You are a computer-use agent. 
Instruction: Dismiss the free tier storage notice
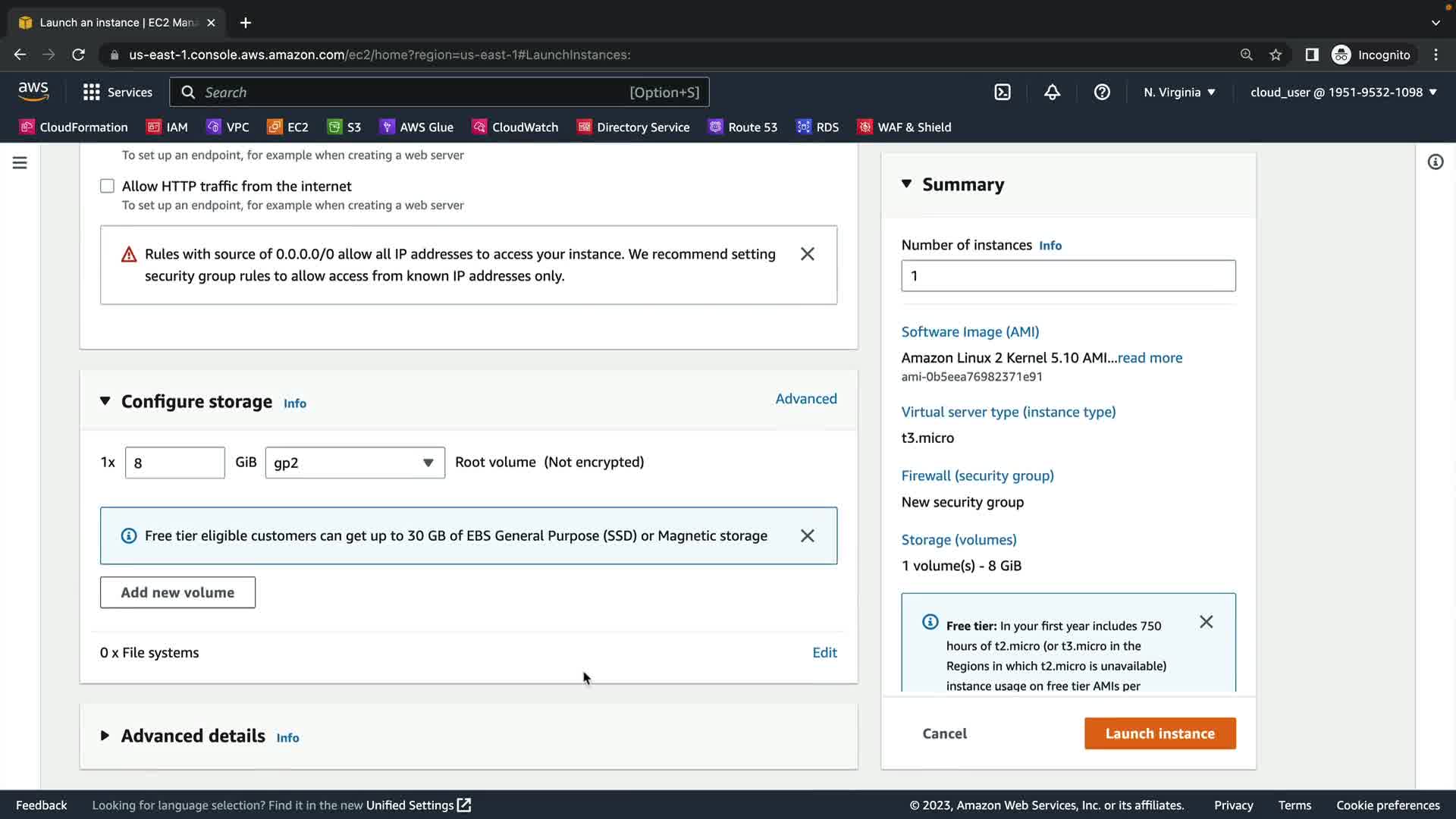pos(807,536)
